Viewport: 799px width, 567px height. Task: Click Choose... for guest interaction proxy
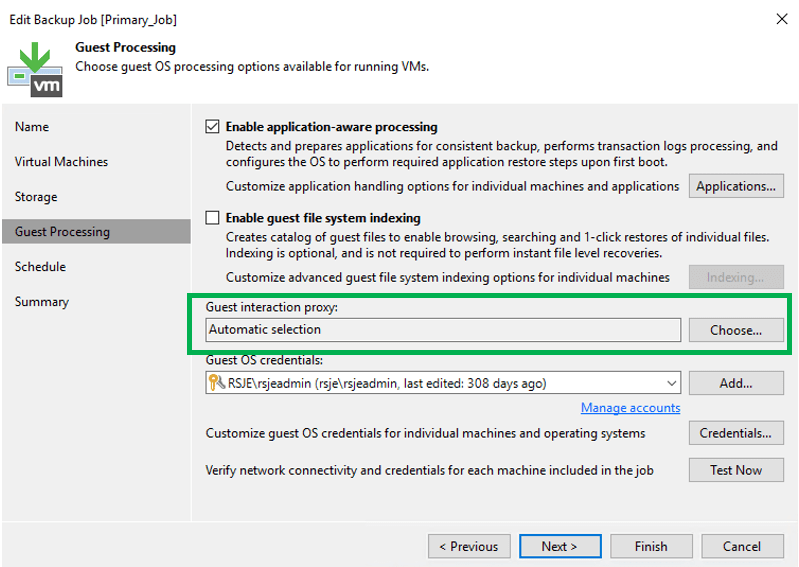pos(736,330)
